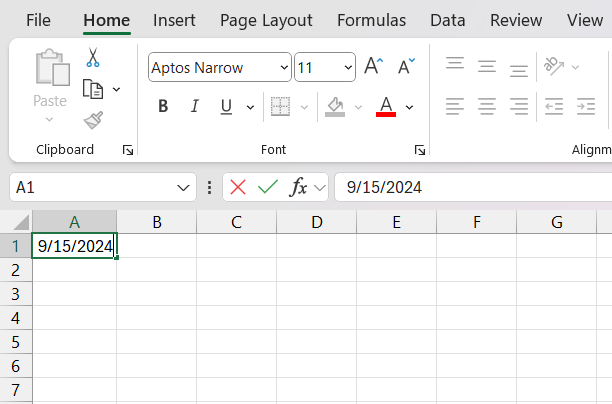
Task: Click the Fill Color bucket icon
Action: (335, 107)
